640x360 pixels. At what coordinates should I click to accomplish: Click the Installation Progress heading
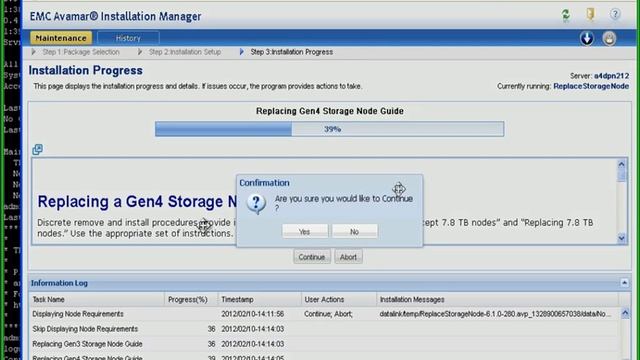[86, 70]
